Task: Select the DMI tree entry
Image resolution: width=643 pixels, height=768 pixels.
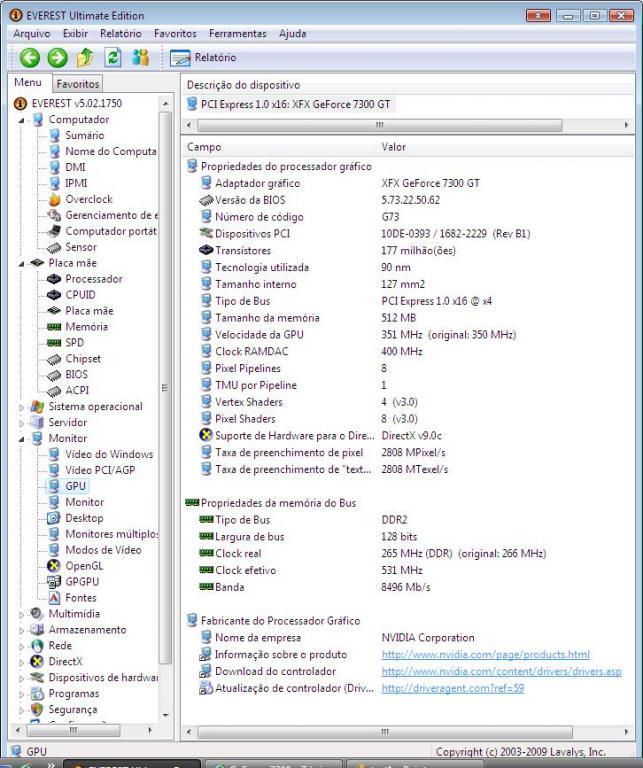Action: tap(75, 168)
